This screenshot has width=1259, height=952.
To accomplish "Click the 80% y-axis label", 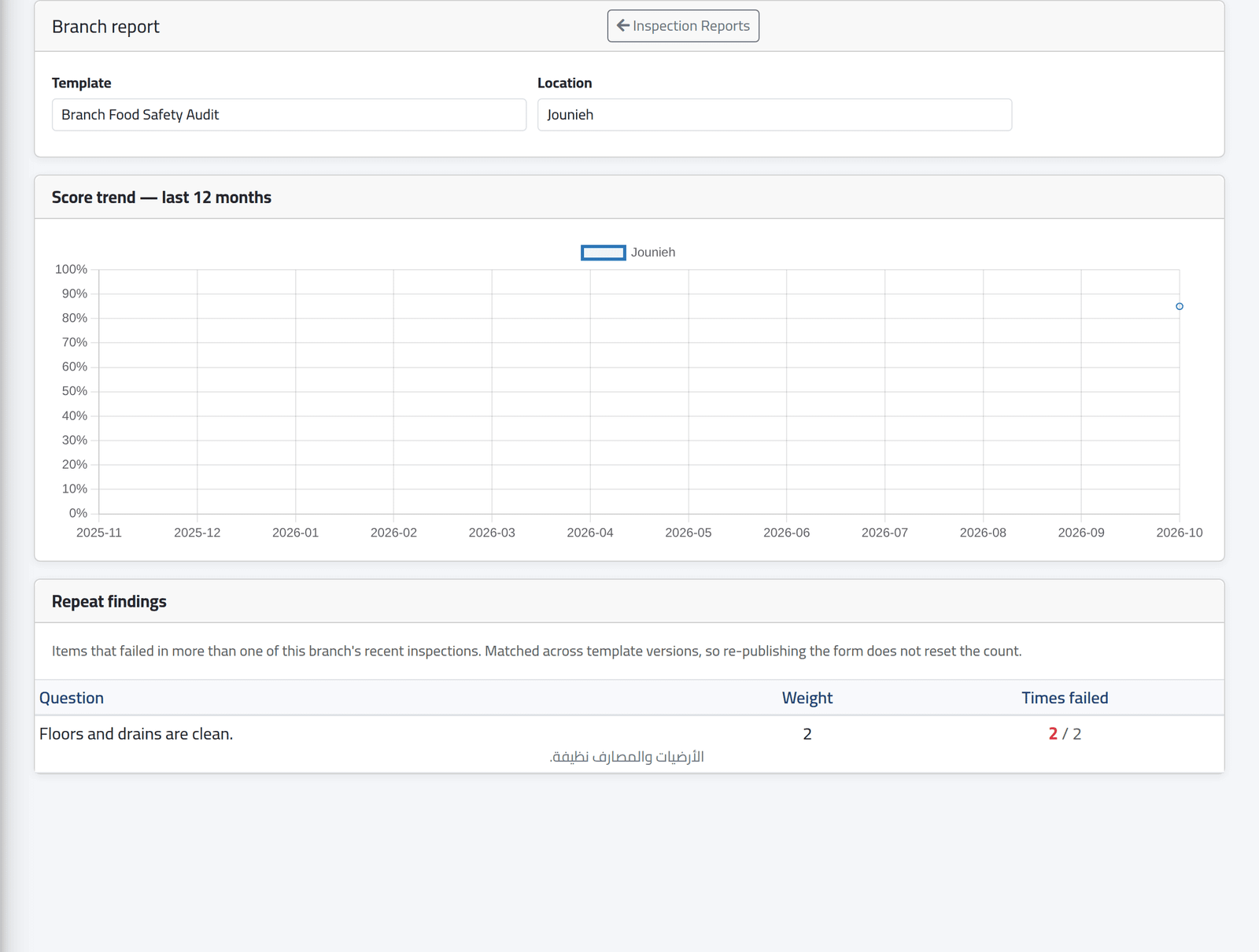I will (75, 318).
